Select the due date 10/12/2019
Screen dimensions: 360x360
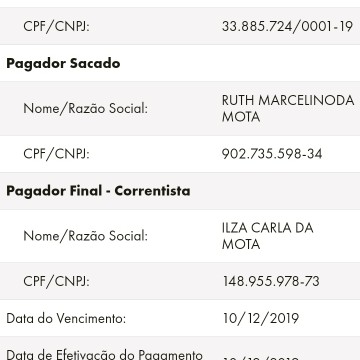(261, 318)
